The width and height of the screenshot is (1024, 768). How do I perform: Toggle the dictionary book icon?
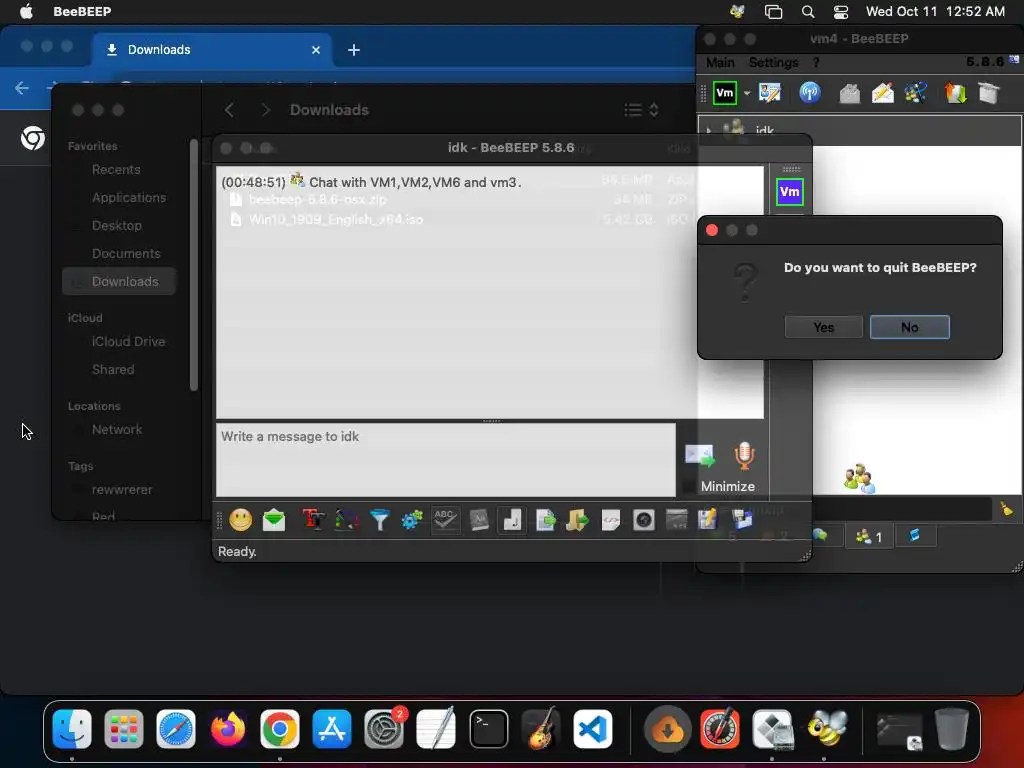click(479, 520)
